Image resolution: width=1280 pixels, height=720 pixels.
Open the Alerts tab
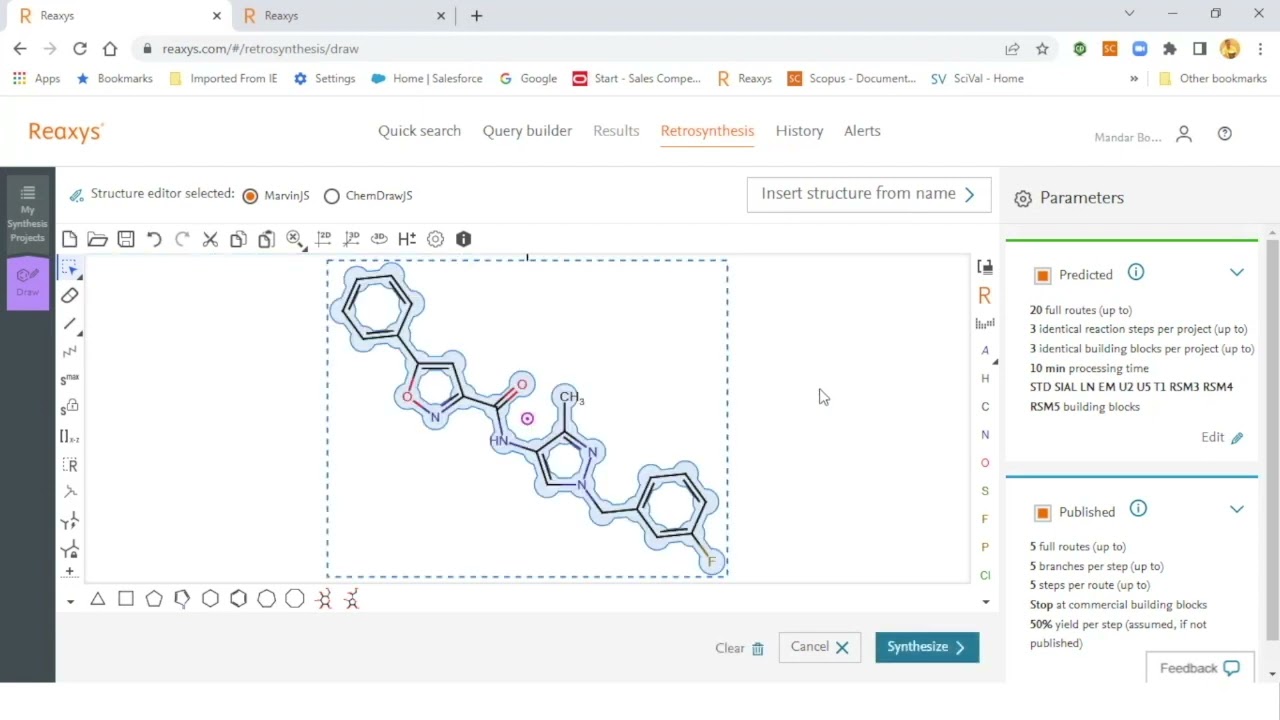coord(862,131)
